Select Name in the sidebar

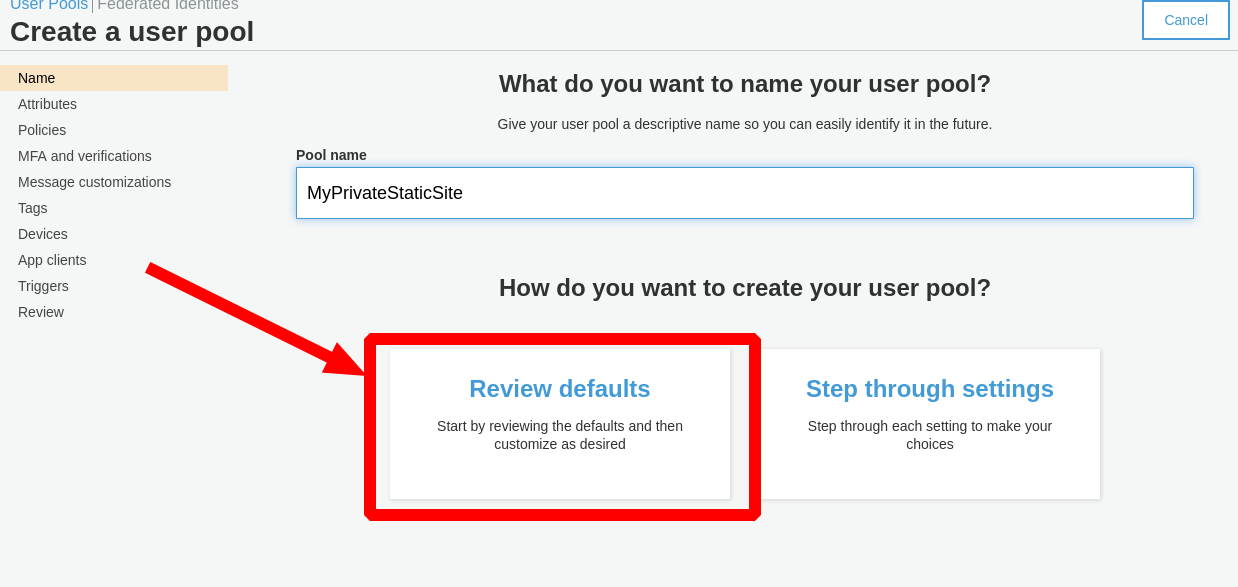click(x=114, y=78)
